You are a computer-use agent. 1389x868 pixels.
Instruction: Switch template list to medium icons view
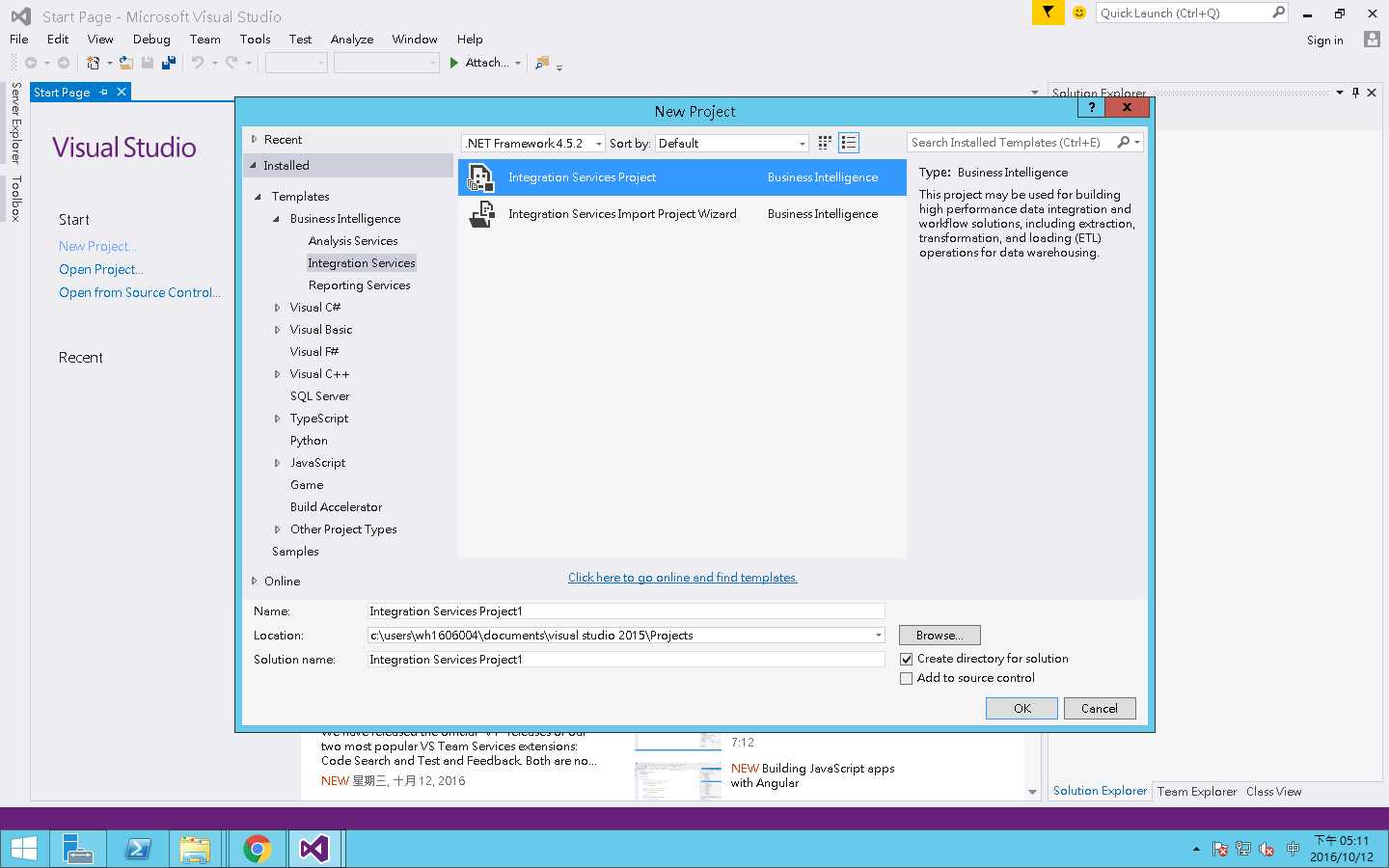(849, 143)
